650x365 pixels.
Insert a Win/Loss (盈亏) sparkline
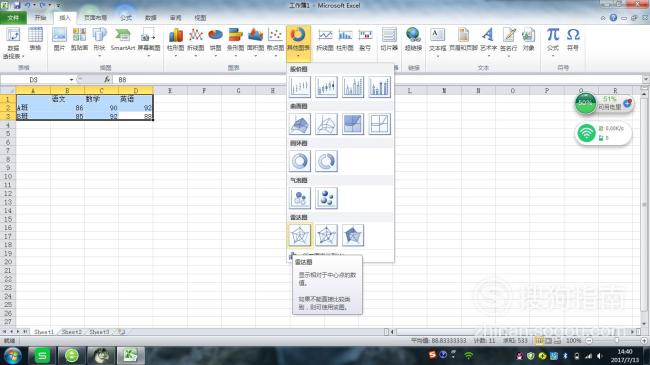365,39
